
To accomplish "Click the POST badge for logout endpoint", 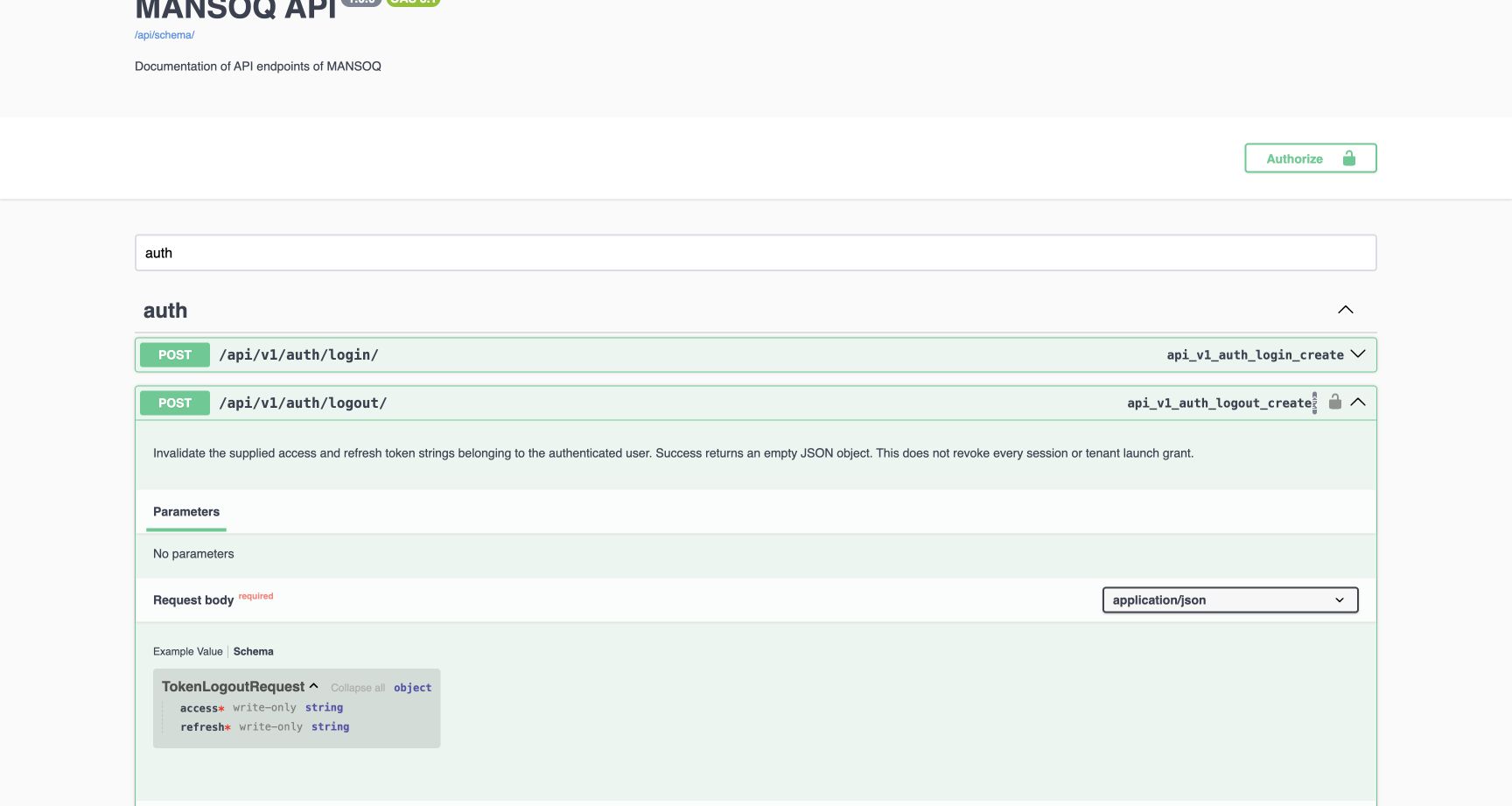I will [175, 403].
